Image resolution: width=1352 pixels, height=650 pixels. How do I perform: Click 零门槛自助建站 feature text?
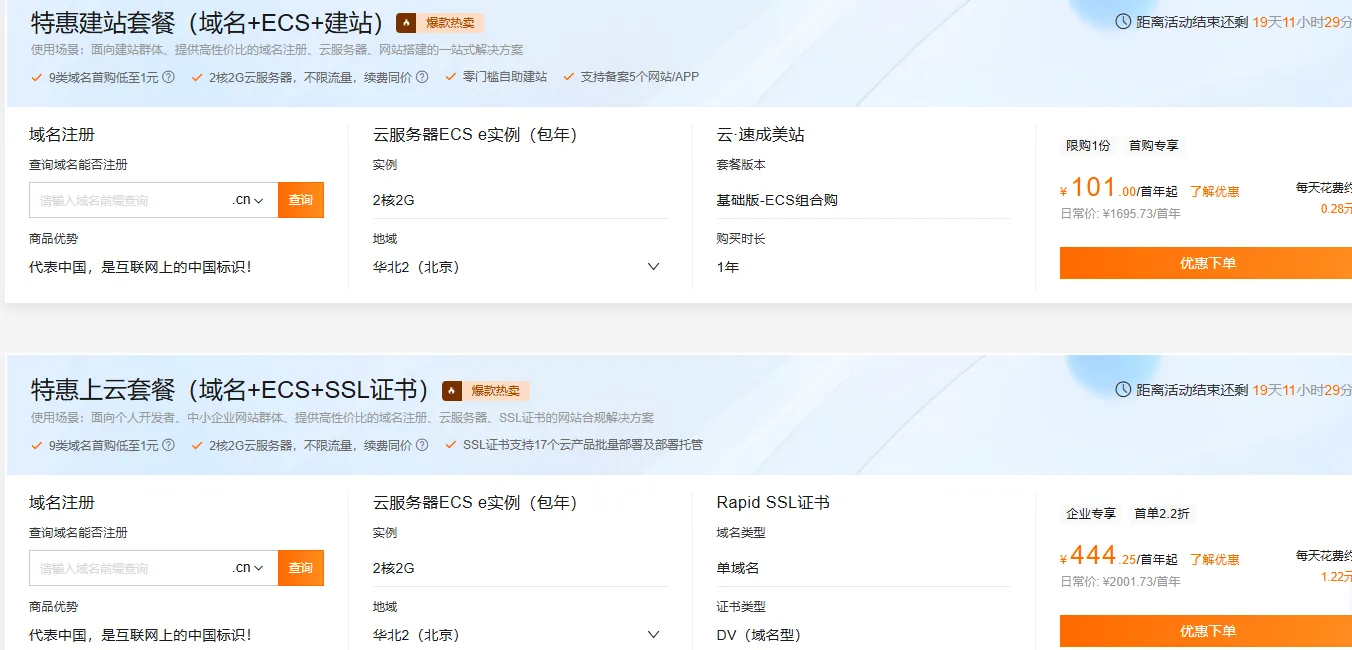505,76
